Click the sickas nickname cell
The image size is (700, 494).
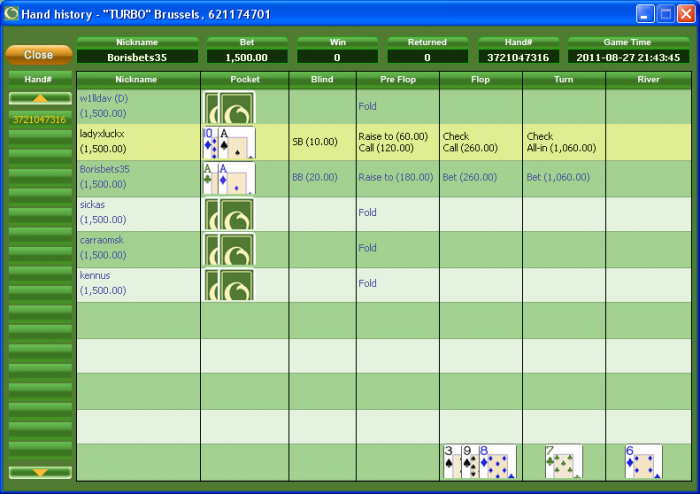coord(138,213)
